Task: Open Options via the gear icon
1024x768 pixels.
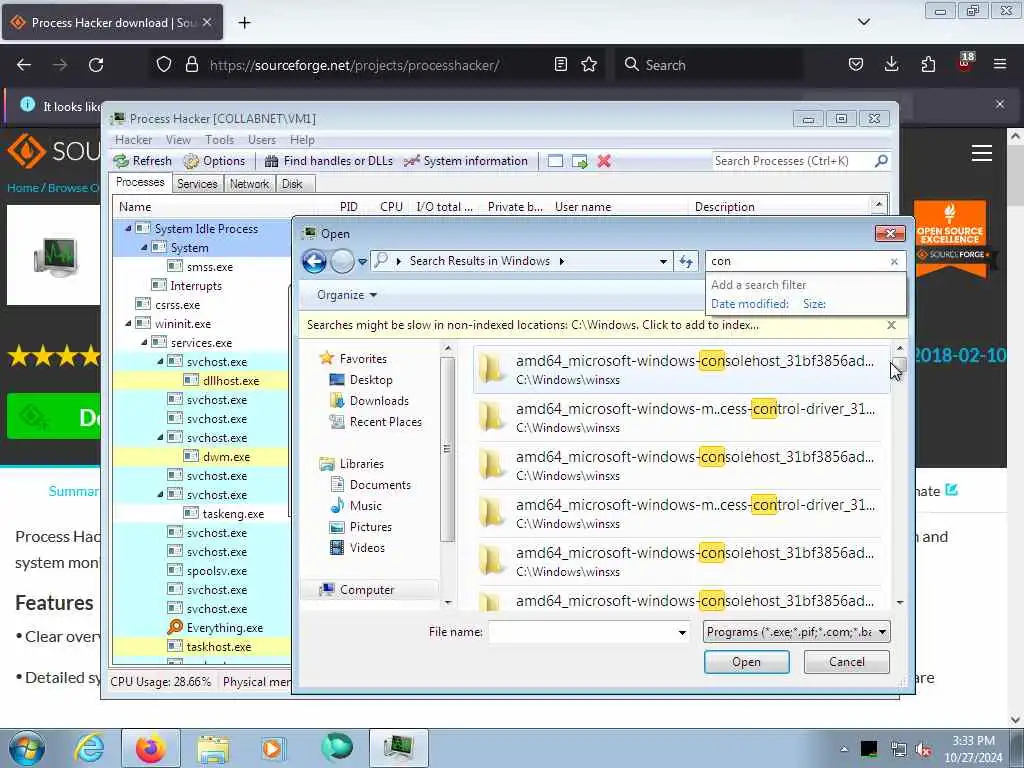Action: [191, 161]
